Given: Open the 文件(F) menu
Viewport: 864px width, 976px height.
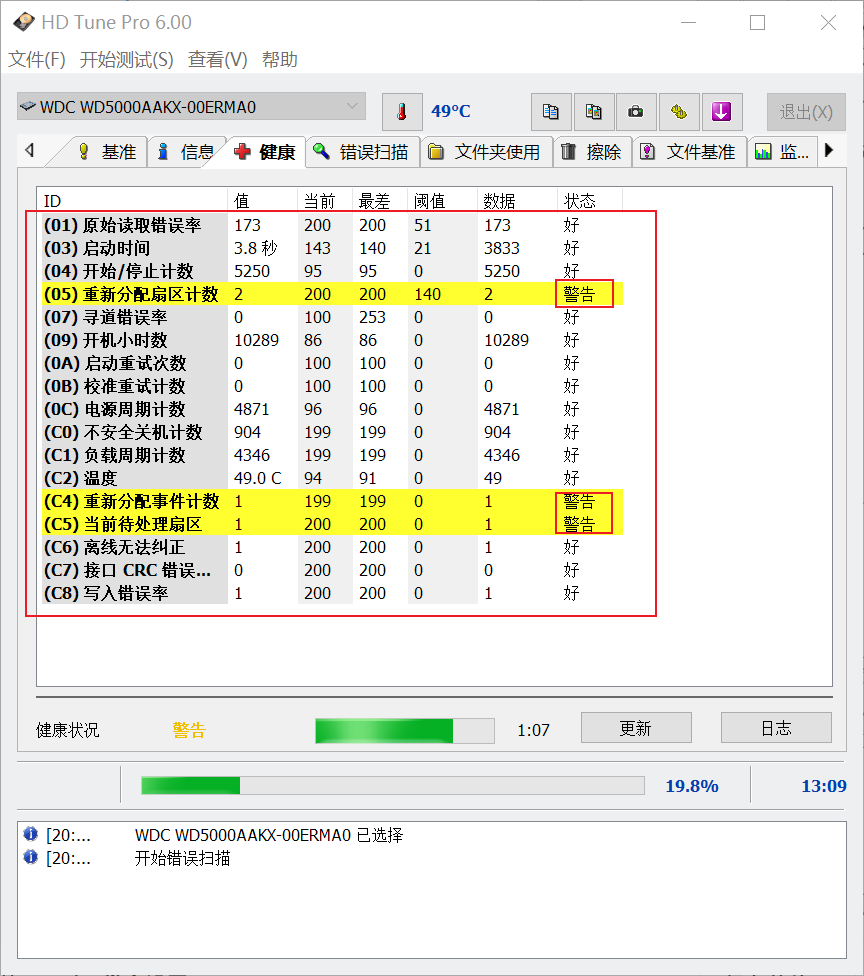Looking at the screenshot, I should click(x=37, y=60).
